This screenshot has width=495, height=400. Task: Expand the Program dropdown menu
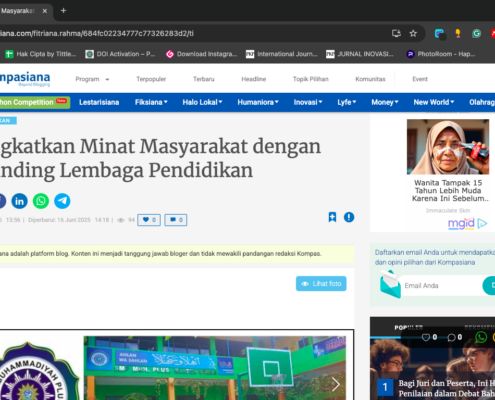click(92, 79)
